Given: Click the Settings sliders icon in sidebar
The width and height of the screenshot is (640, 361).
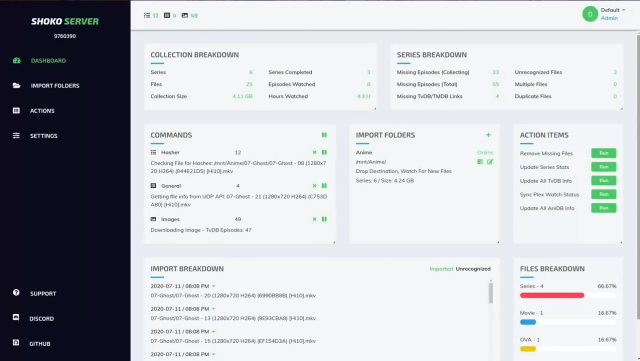Looking at the screenshot, I should 16,136.
